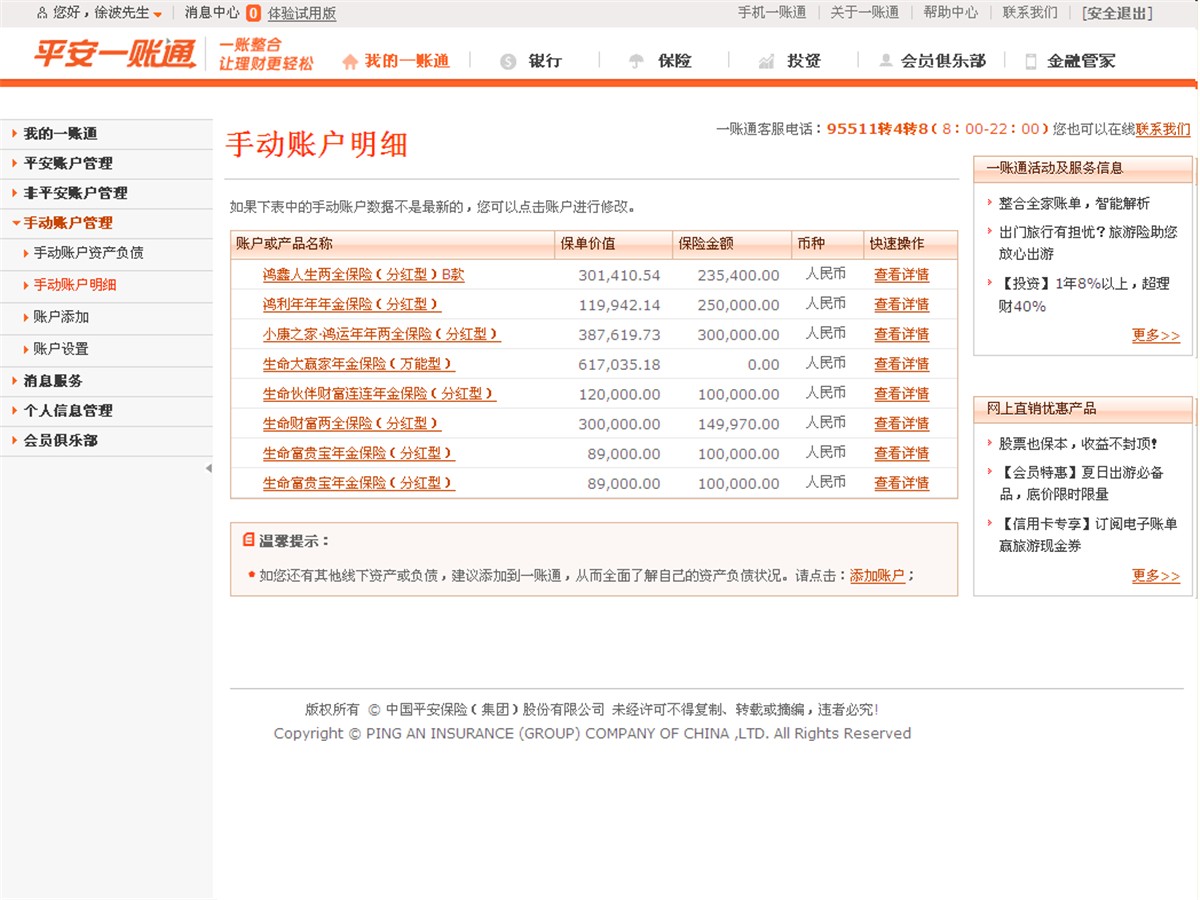The image size is (1200, 900).
Task: Collapse the 手动账户管理 sidebar section
Action: [x=68, y=223]
